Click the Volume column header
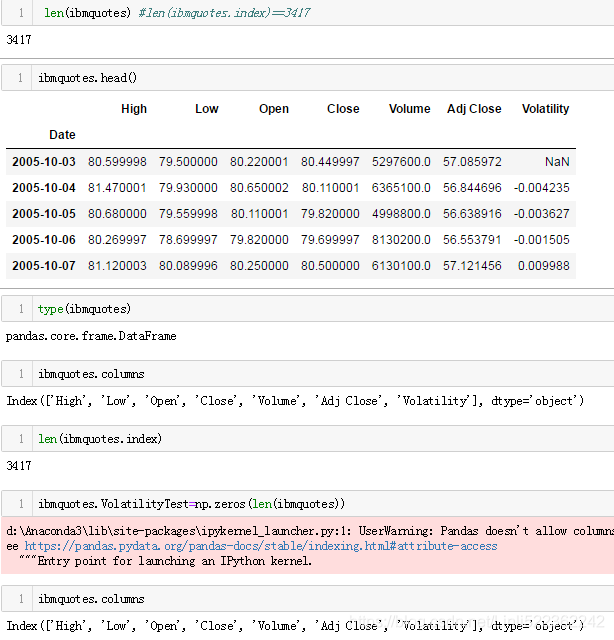Screen dimensions: 614x640 (410, 109)
